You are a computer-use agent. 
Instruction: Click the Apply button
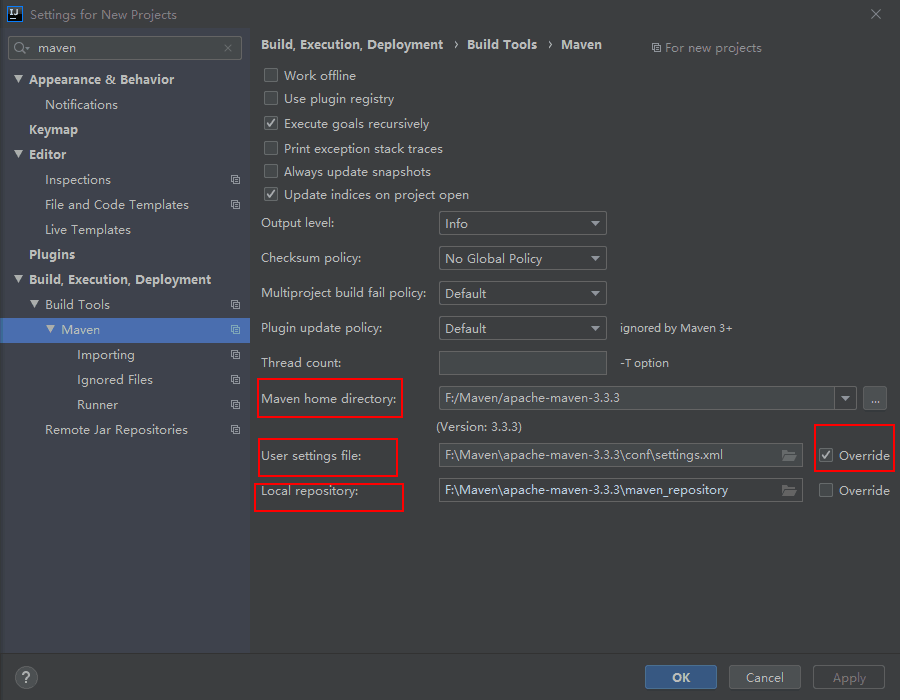coord(849,677)
